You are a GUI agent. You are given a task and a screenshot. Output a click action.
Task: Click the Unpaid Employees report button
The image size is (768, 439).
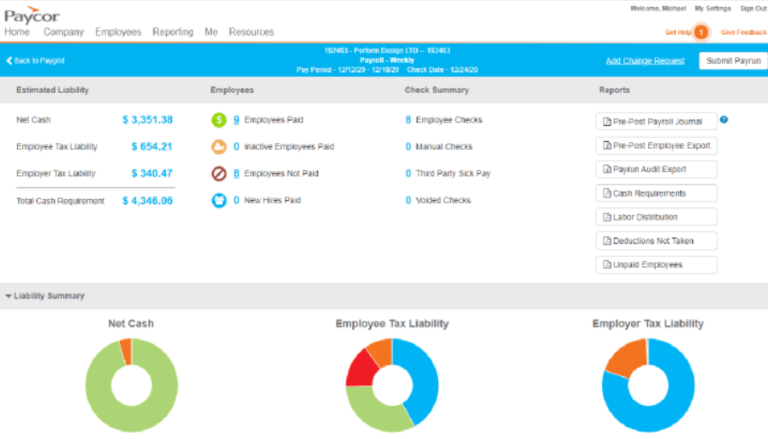click(x=656, y=265)
